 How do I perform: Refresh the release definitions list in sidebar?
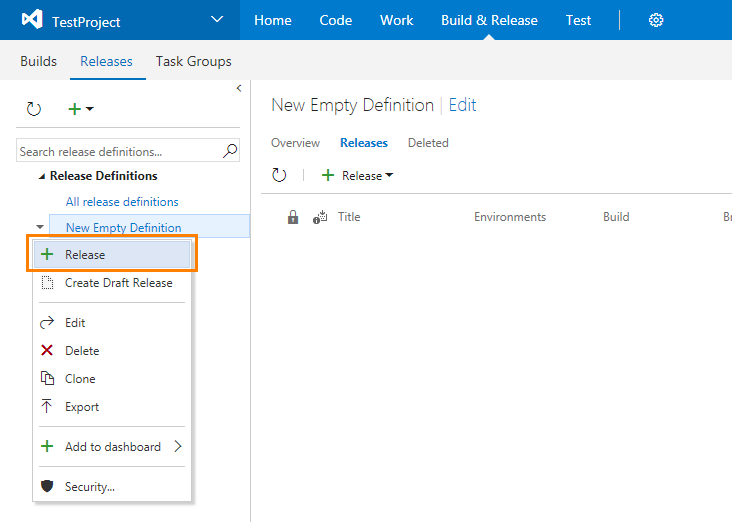coord(34,109)
